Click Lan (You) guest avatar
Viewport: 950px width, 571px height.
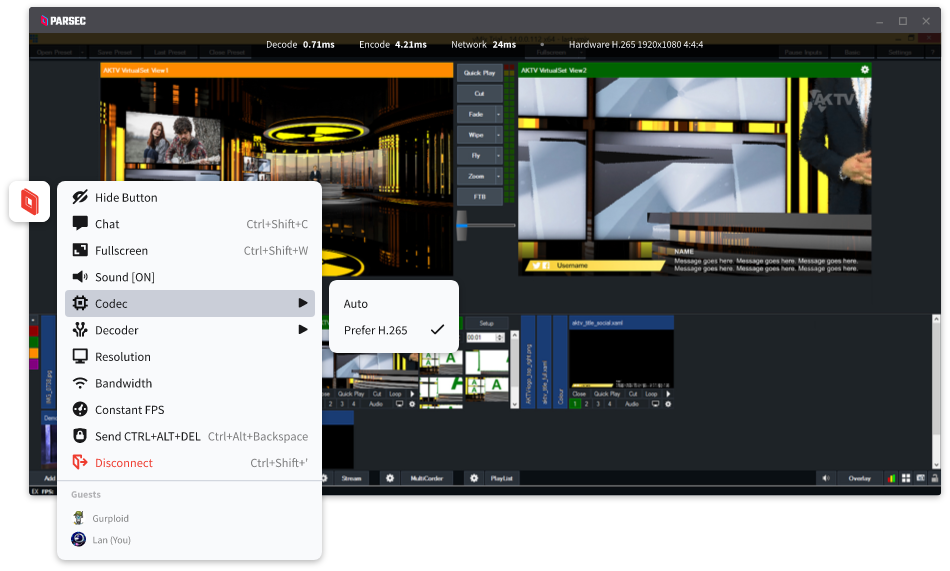tap(79, 539)
